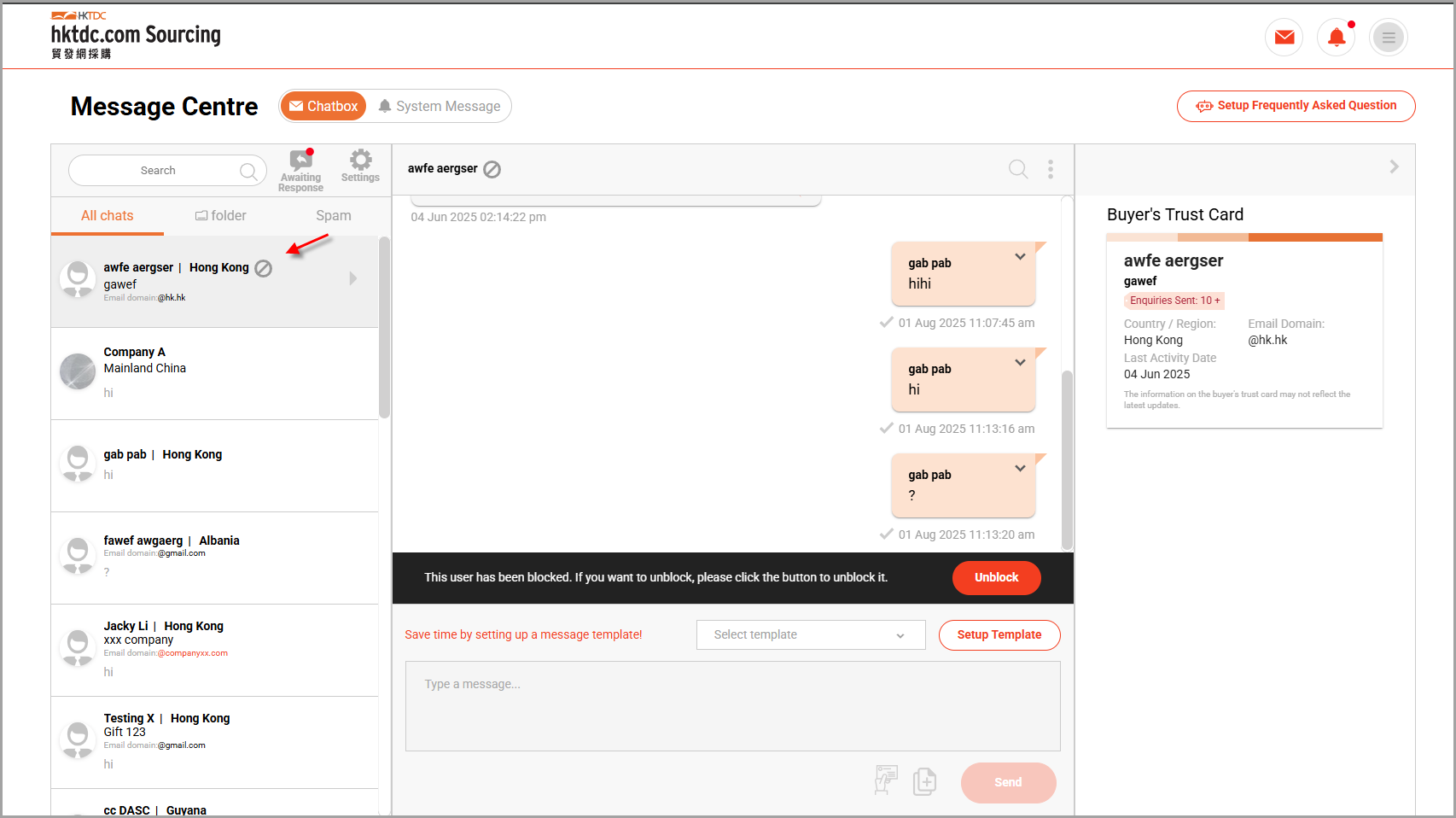Click the 'Type a message...' text area
This screenshot has height=818, width=1456.
pos(732,706)
